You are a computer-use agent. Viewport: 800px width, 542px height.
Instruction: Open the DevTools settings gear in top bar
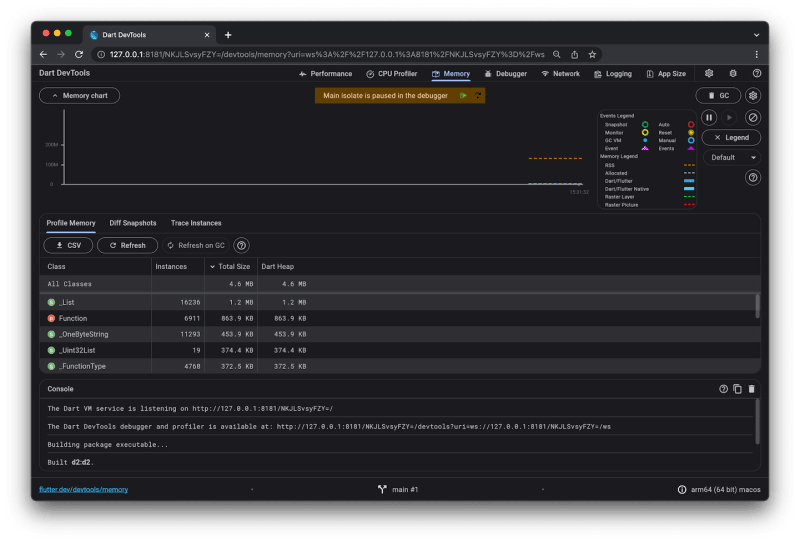pos(709,73)
